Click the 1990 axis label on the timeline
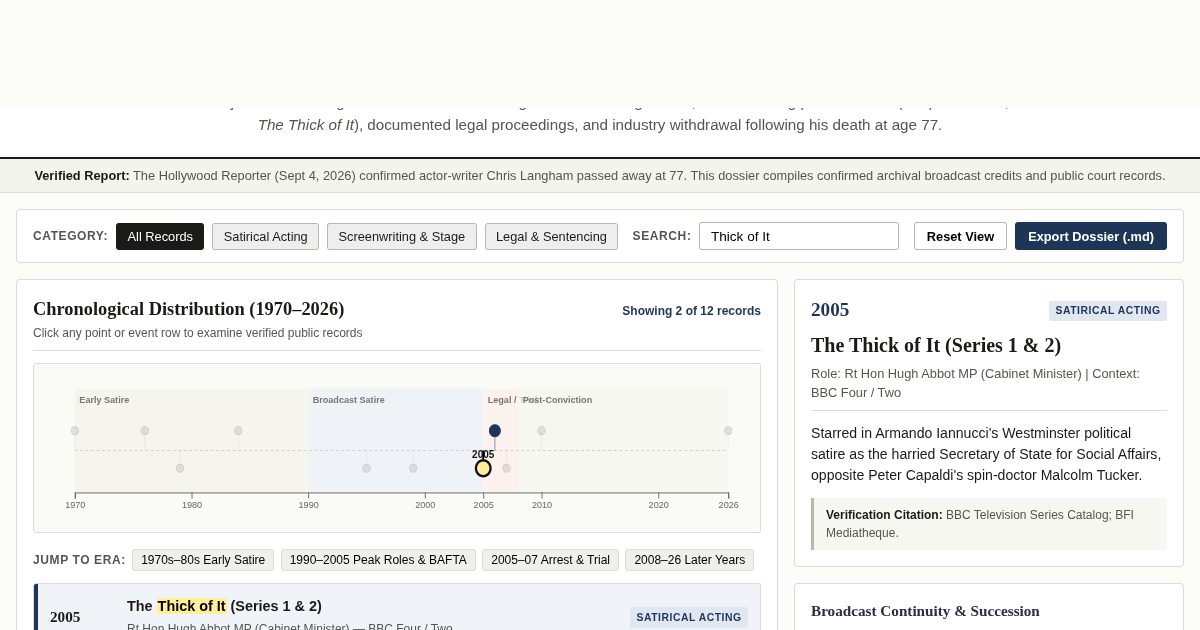The width and height of the screenshot is (1200, 630). click(x=308, y=505)
